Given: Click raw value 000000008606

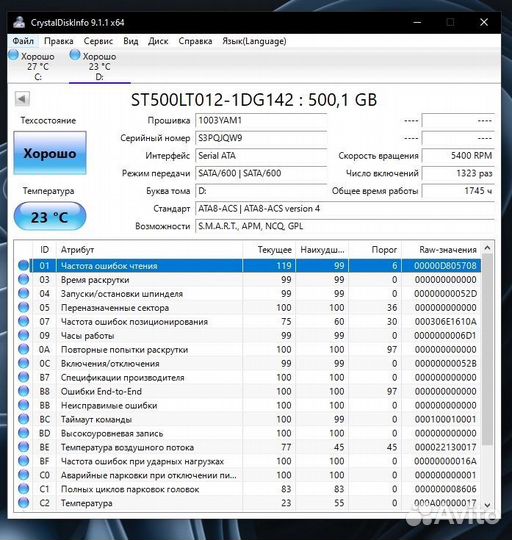Looking at the screenshot, I should [445, 489].
